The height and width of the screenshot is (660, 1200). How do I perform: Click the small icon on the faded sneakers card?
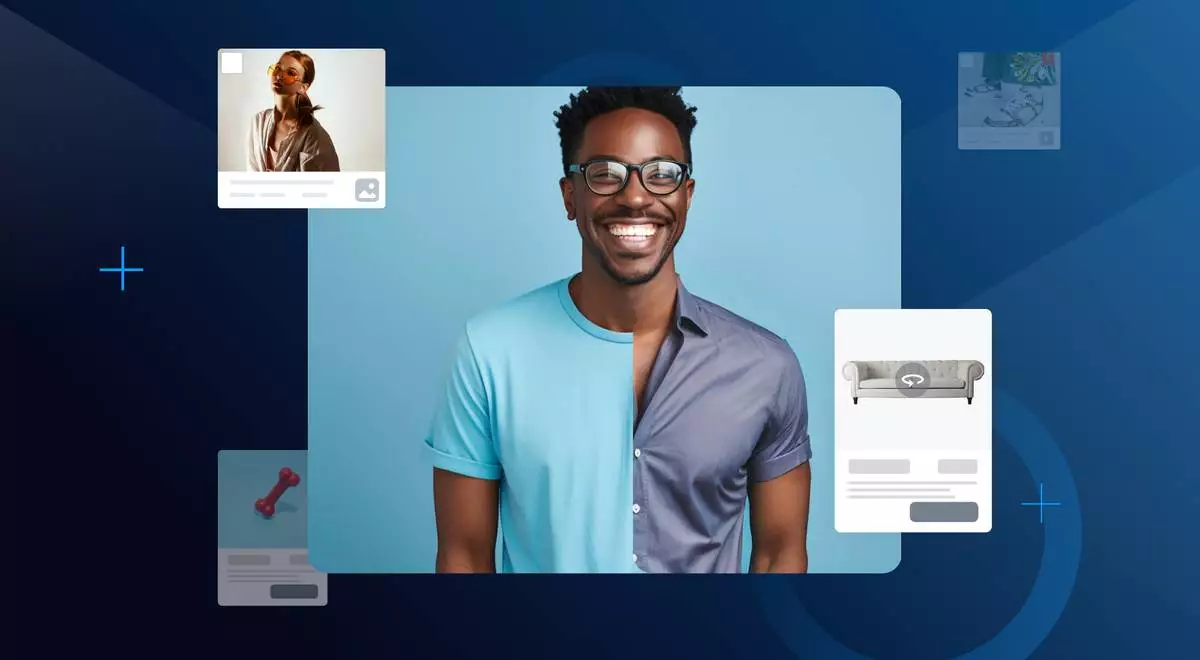click(1046, 138)
